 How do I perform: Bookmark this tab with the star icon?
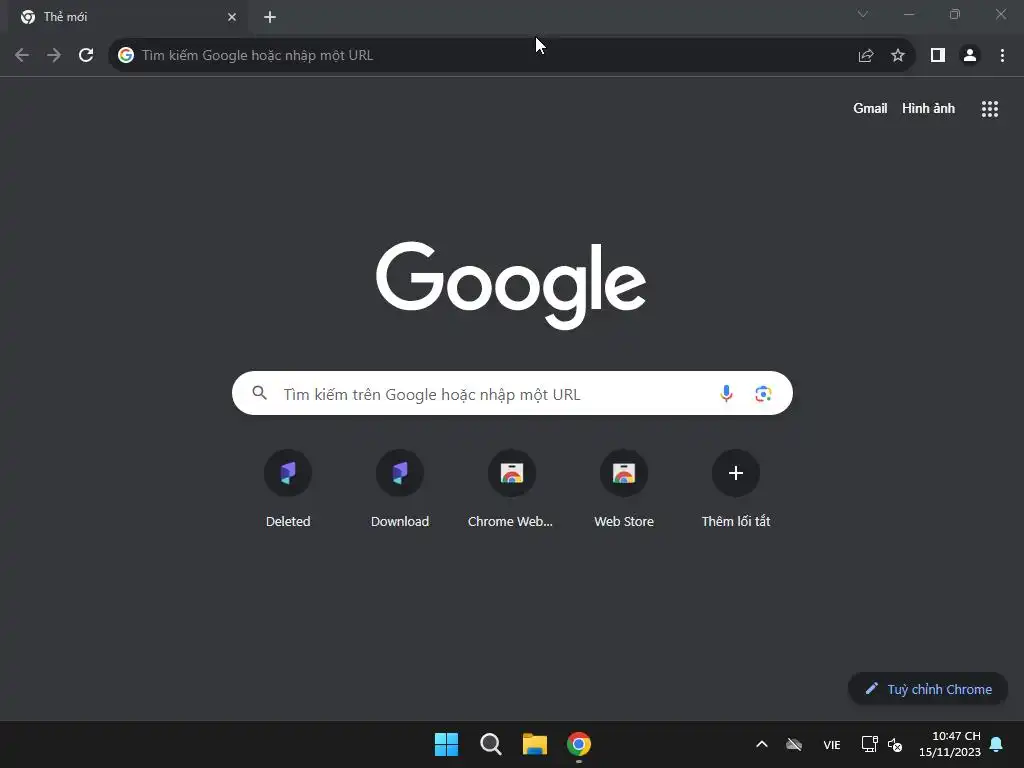coord(898,56)
